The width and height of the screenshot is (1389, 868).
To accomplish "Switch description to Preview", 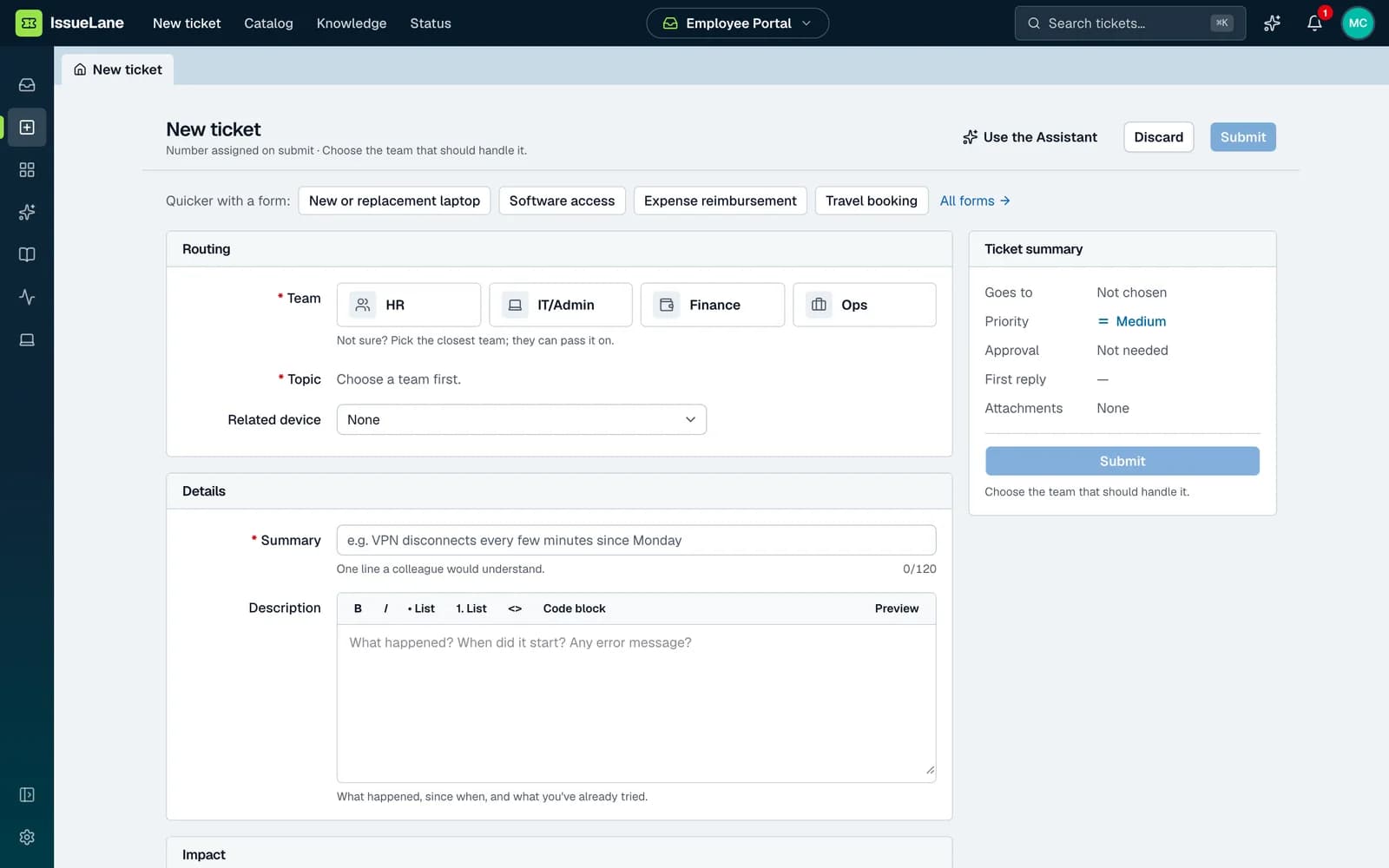I will click(x=897, y=608).
